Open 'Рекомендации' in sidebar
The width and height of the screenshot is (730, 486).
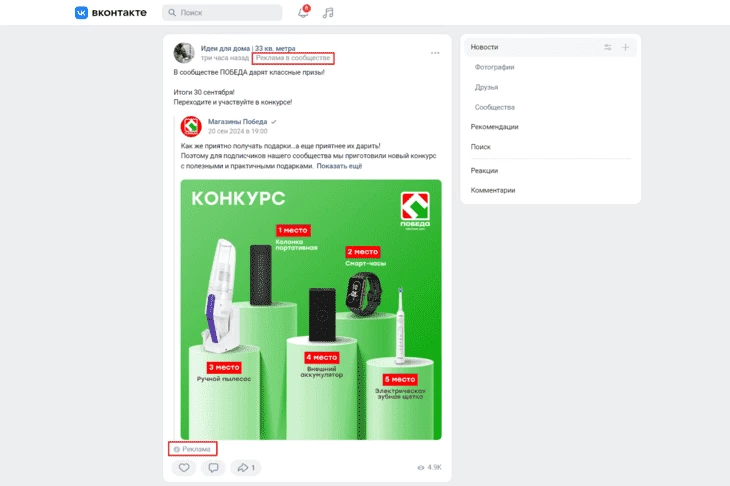pos(494,127)
